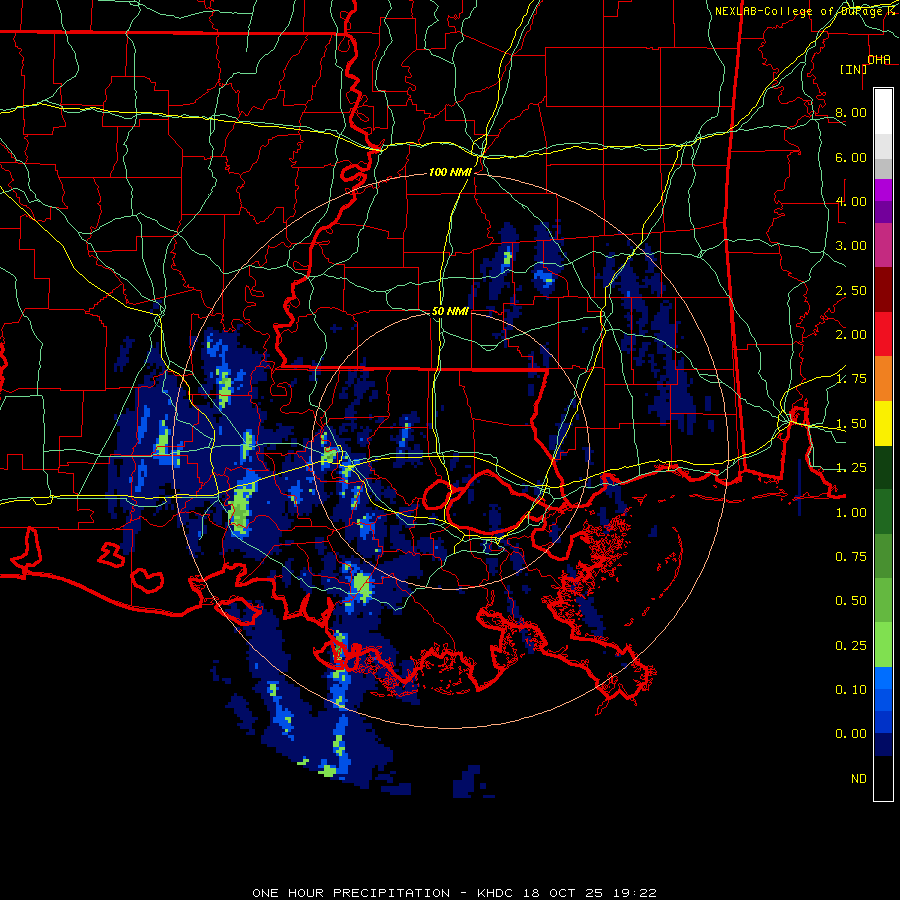Click the 100 NMI range ring label

[450, 172]
